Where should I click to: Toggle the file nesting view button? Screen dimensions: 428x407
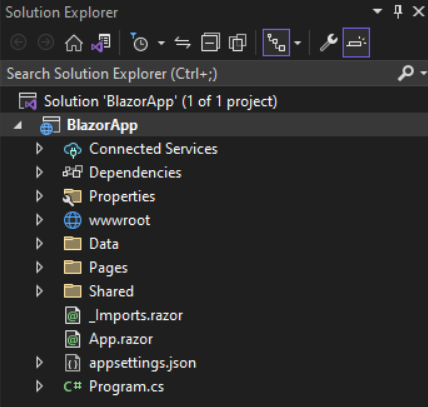[276, 43]
